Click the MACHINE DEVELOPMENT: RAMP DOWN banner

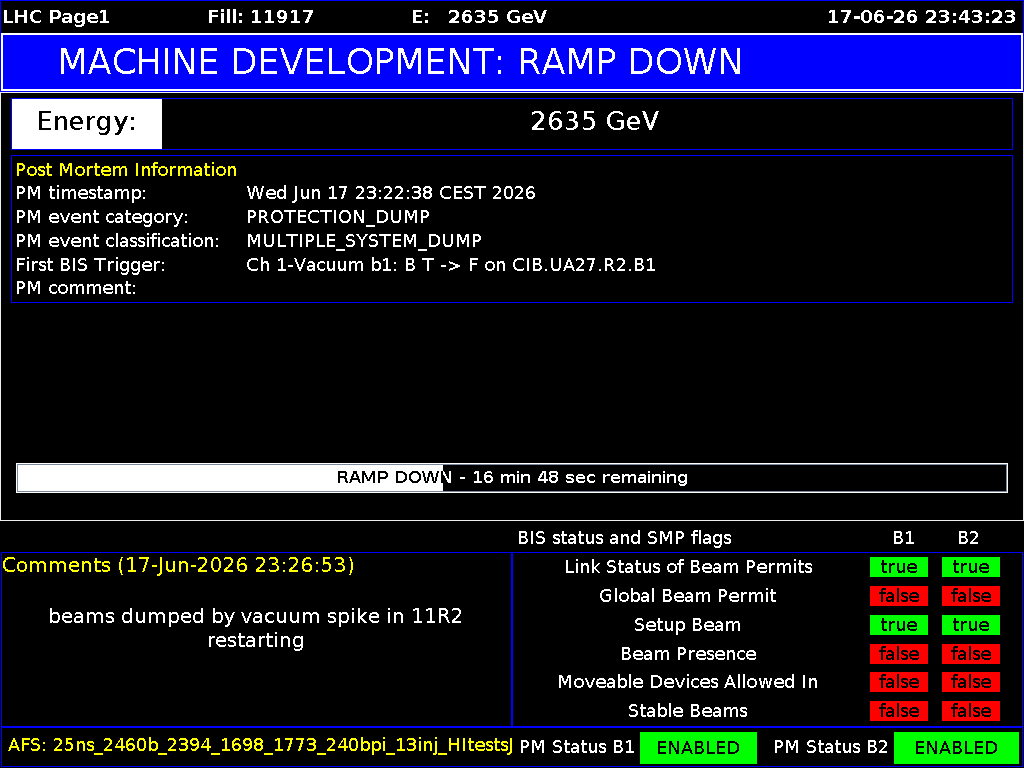point(512,62)
